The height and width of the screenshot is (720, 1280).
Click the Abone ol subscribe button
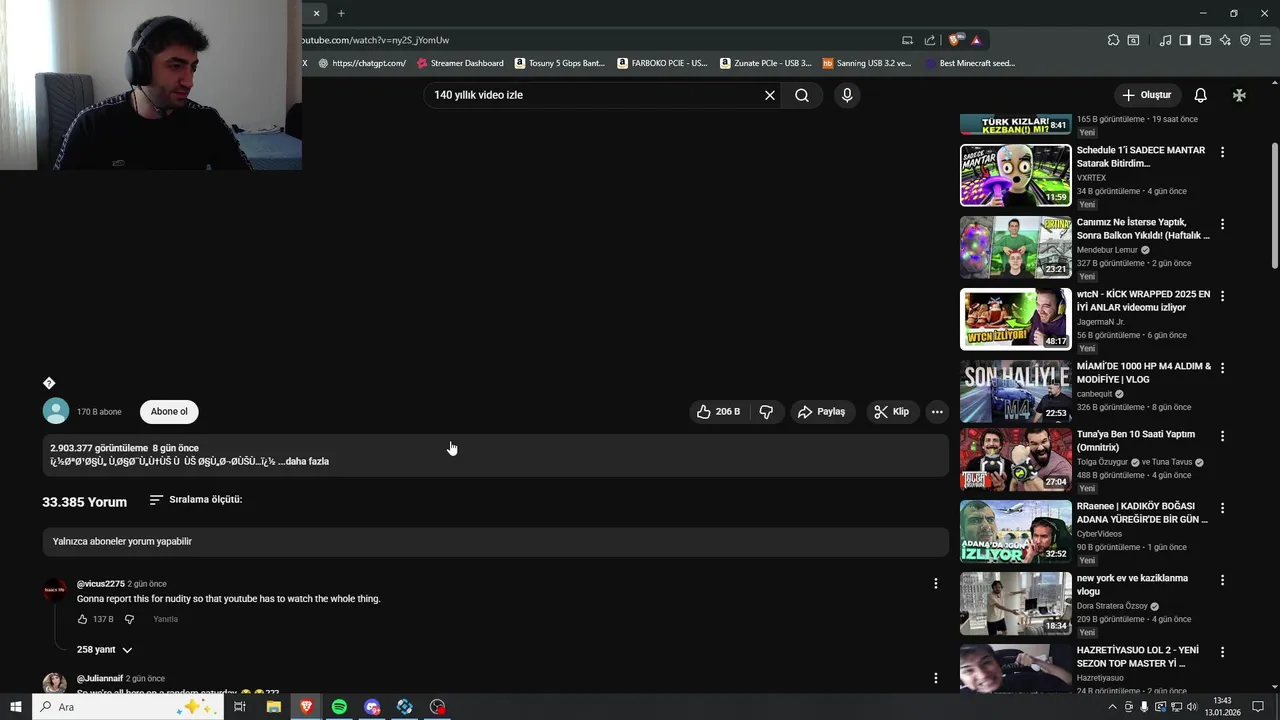point(169,411)
